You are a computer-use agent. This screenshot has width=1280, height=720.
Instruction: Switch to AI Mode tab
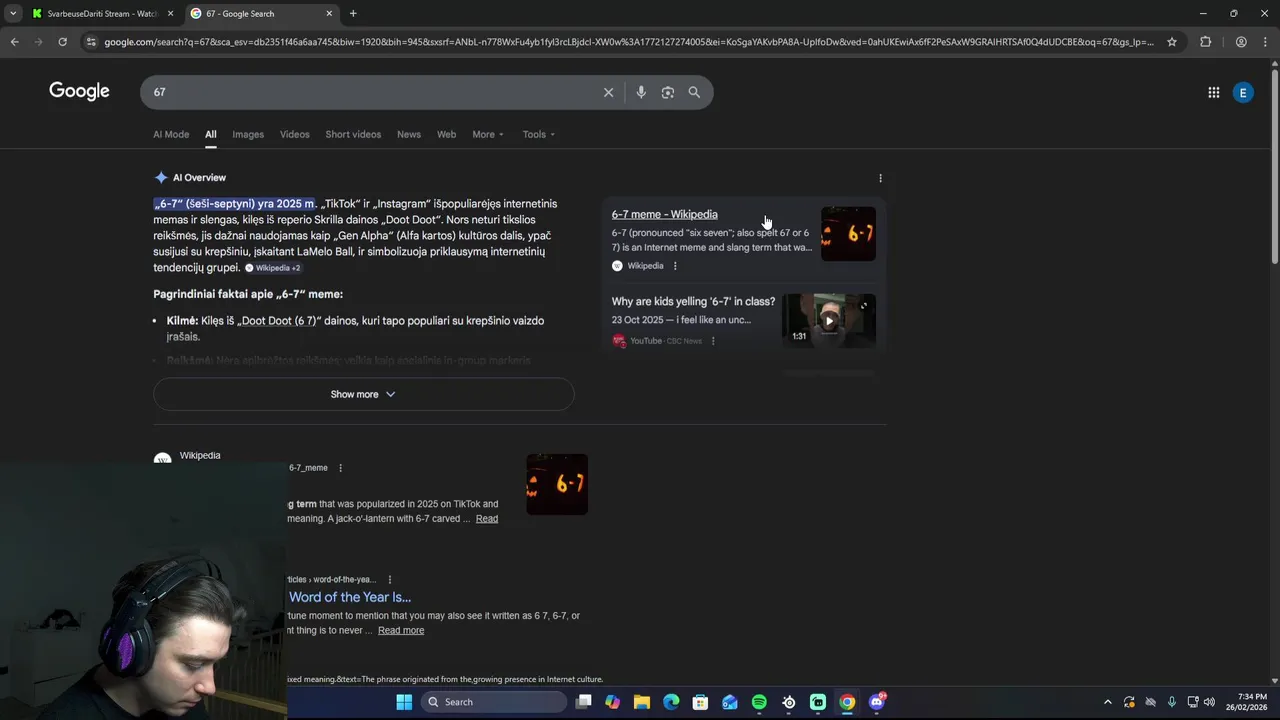click(x=171, y=134)
